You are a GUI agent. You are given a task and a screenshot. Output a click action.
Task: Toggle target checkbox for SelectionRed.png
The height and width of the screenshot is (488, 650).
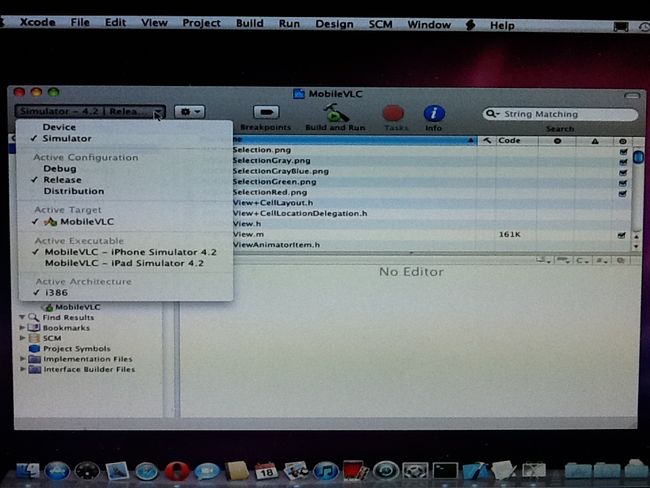[x=623, y=193]
